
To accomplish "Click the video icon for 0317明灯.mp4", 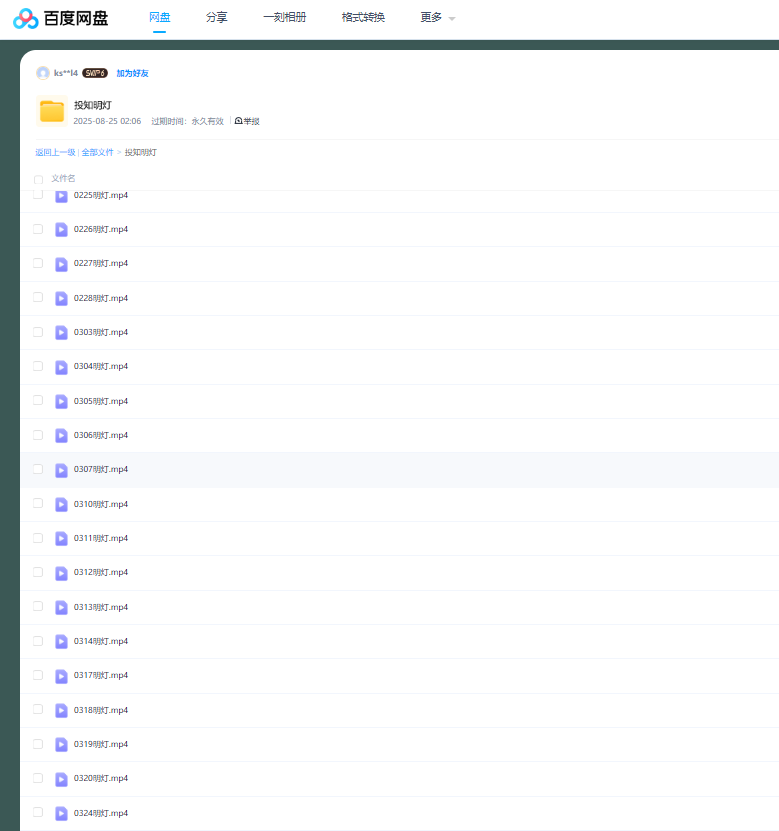I will [61, 676].
